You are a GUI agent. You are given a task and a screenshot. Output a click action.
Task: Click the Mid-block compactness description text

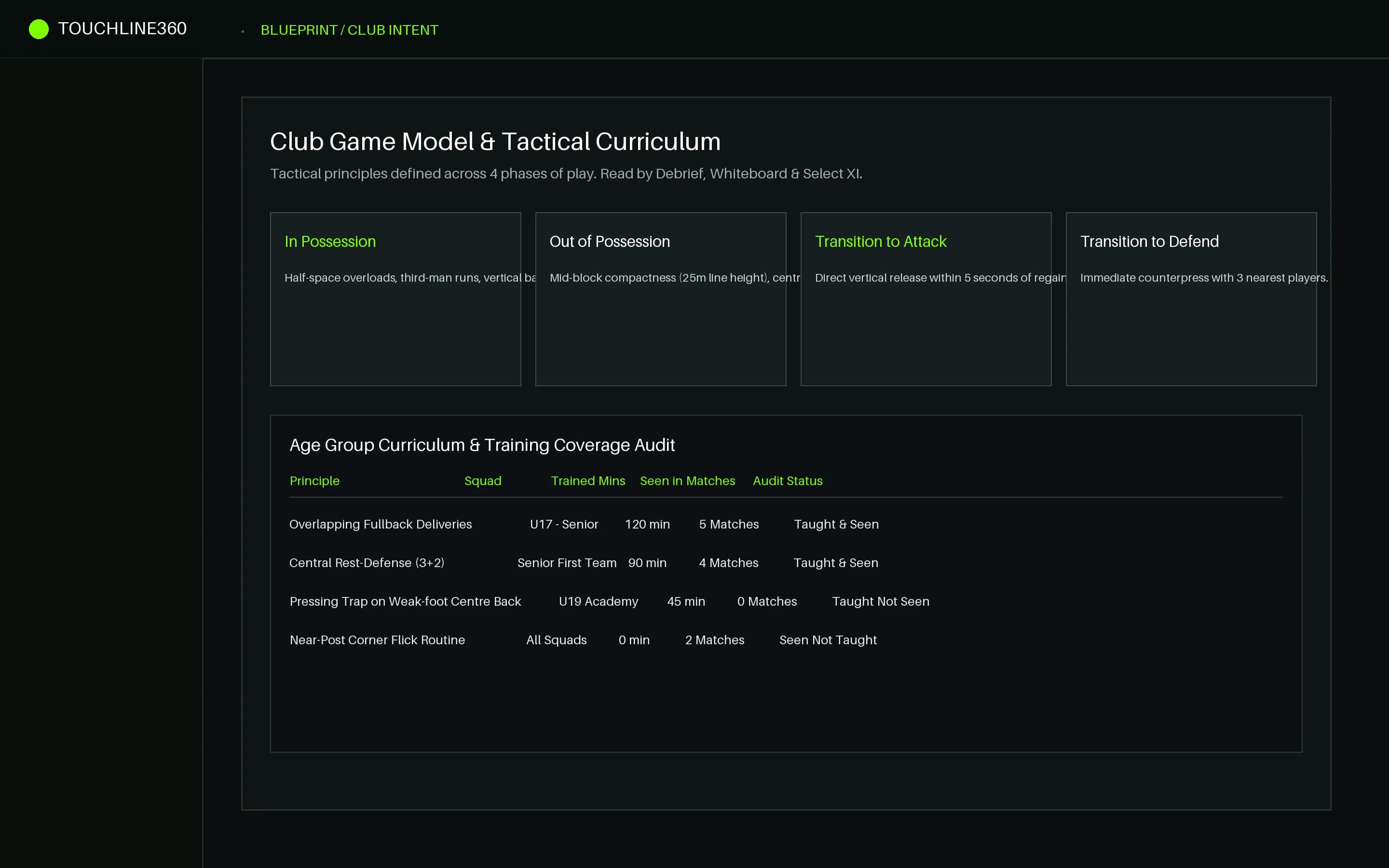click(675, 278)
